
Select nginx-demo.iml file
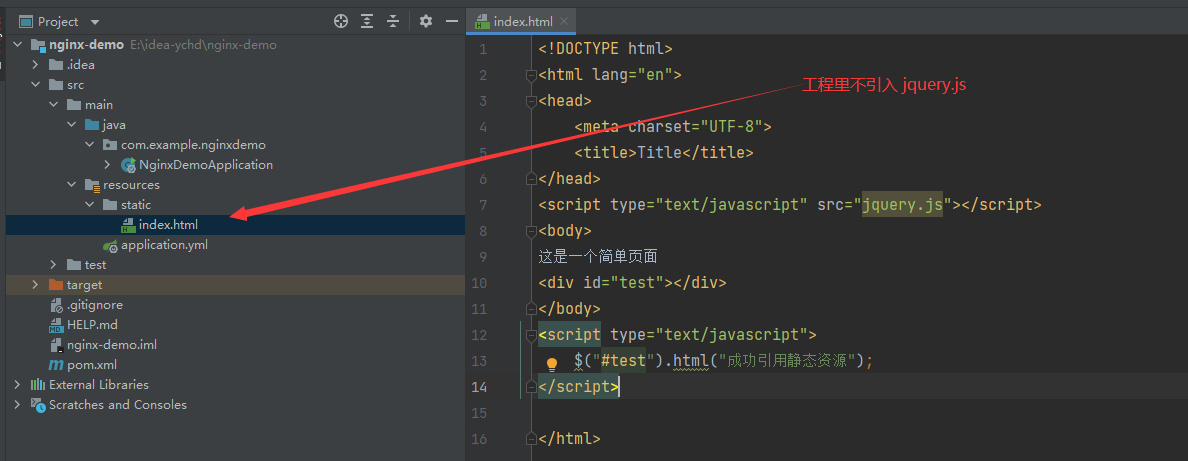(x=112, y=344)
